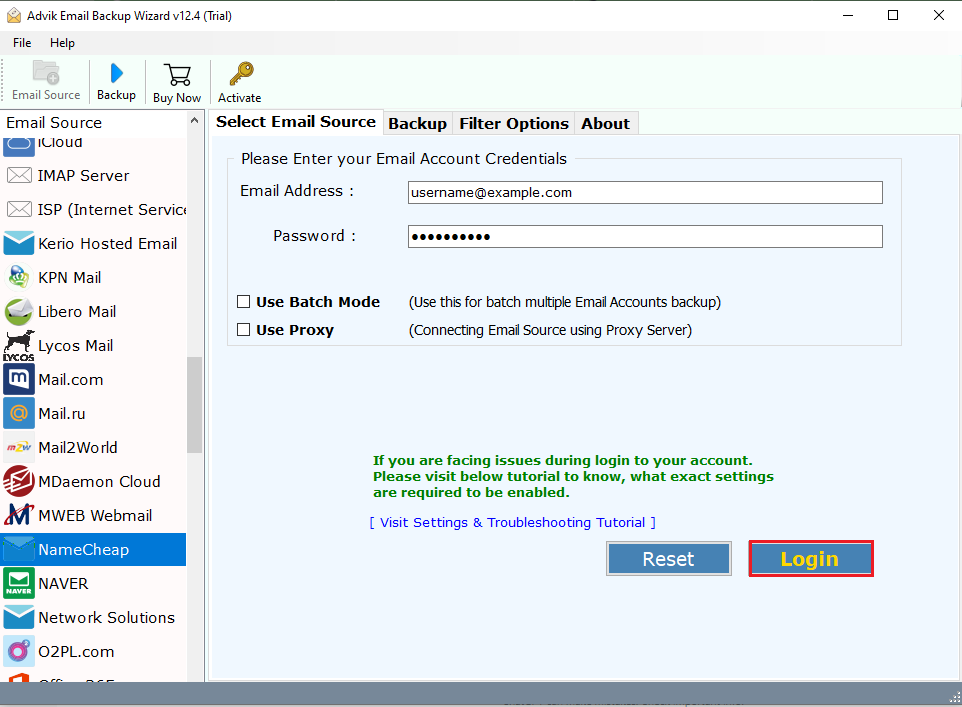
Task: Select KPN Mail source
Action: click(94, 277)
